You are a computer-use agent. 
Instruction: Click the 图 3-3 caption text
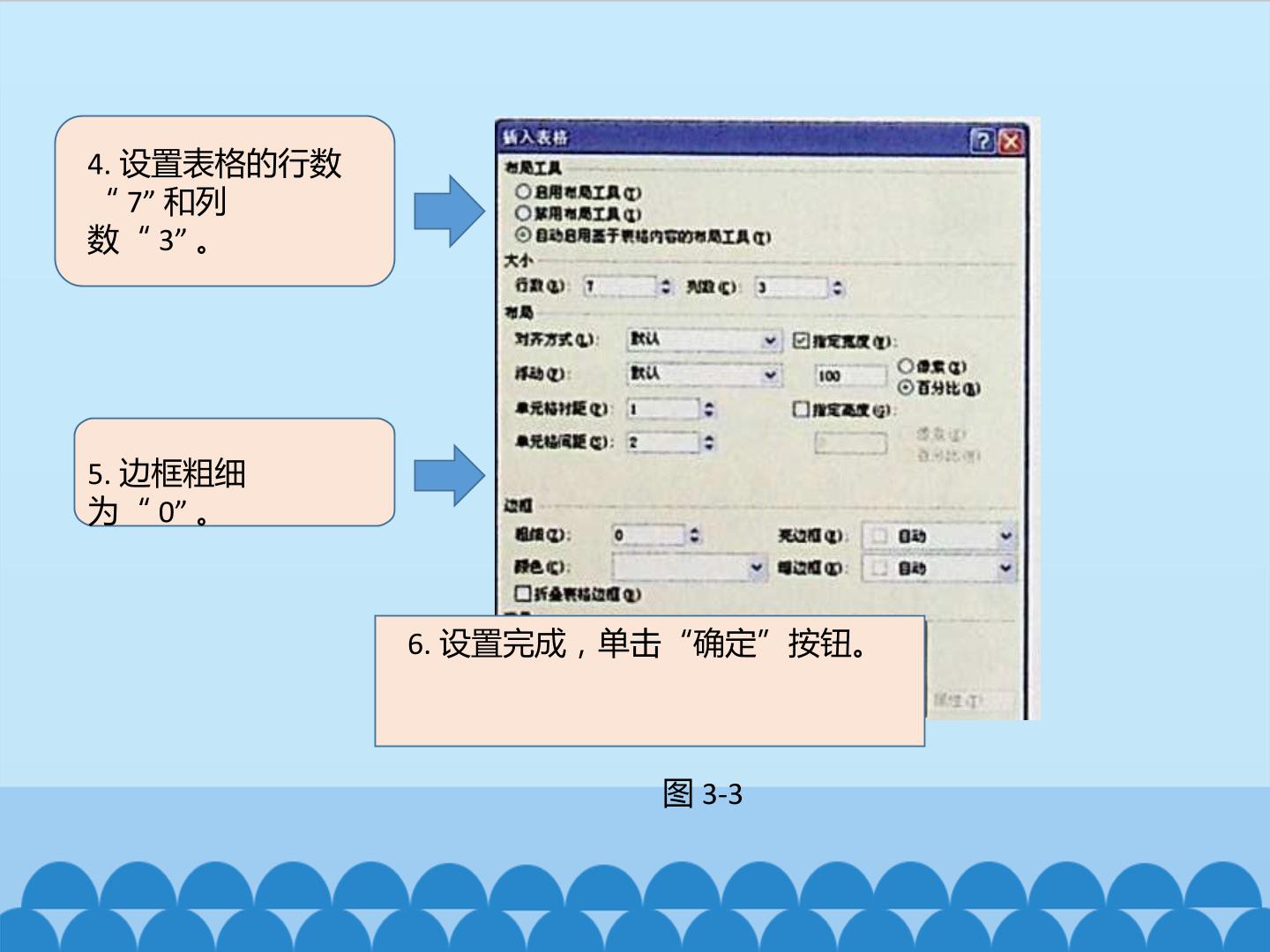[703, 794]
